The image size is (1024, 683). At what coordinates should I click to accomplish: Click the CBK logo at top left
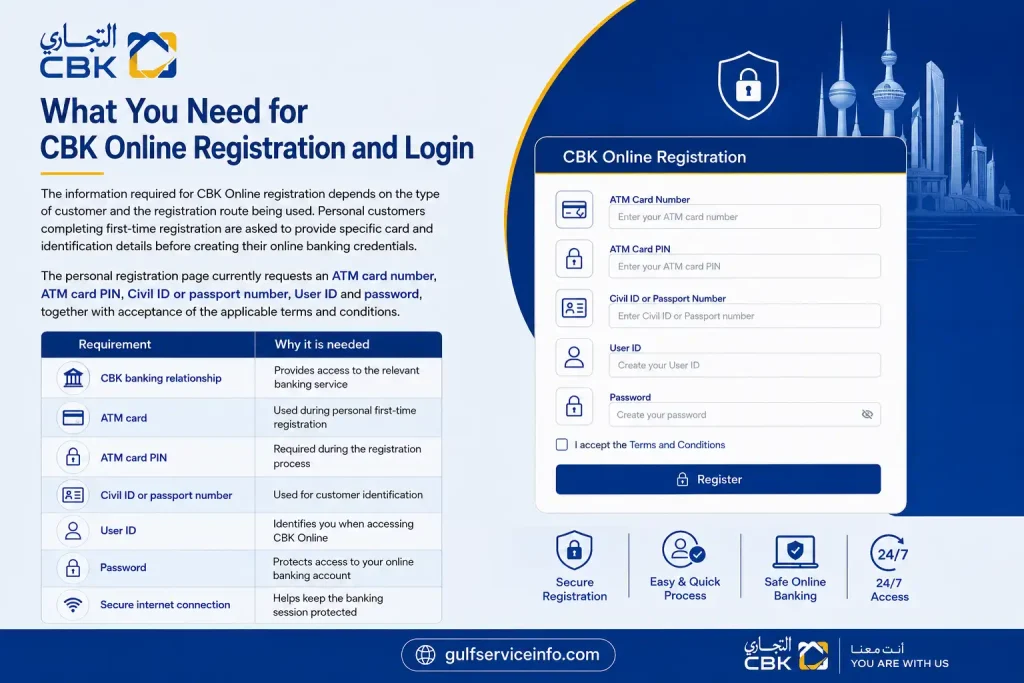pyautogui.click(x=108, y=52)
